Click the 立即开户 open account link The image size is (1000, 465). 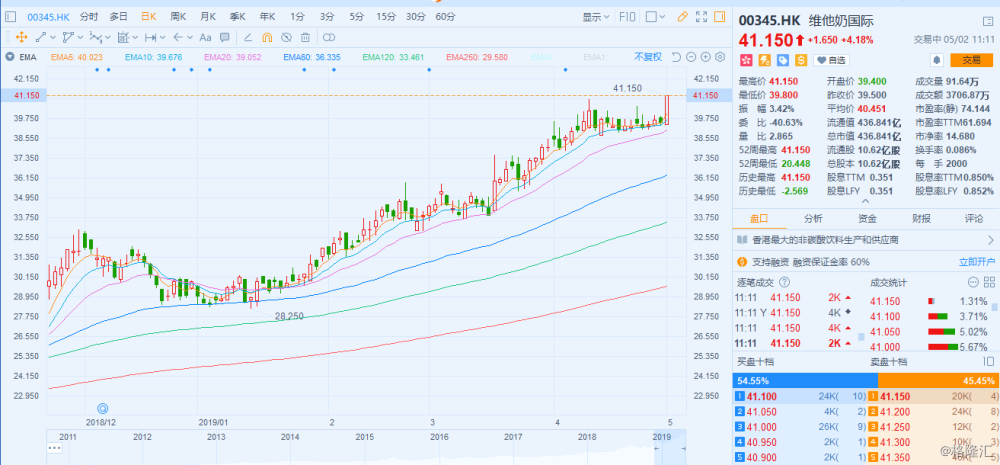(x=977, y=261)
